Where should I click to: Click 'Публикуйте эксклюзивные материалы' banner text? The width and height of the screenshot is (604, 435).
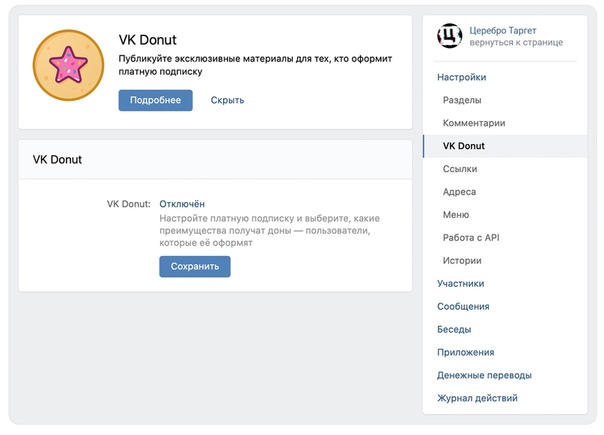pyautogui.click(x=255, y=65)
